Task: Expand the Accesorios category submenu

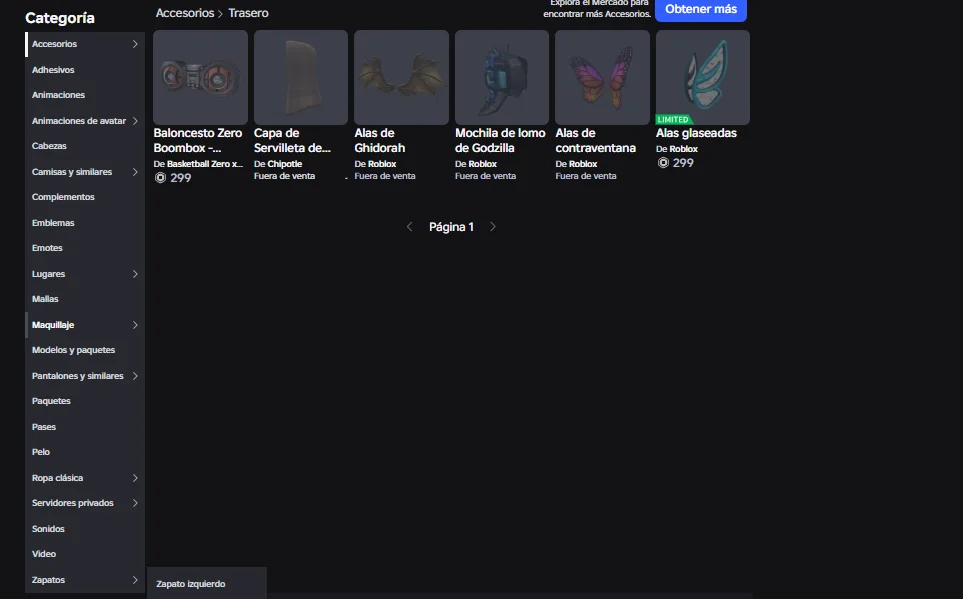Action: click(x=135, y=44)
